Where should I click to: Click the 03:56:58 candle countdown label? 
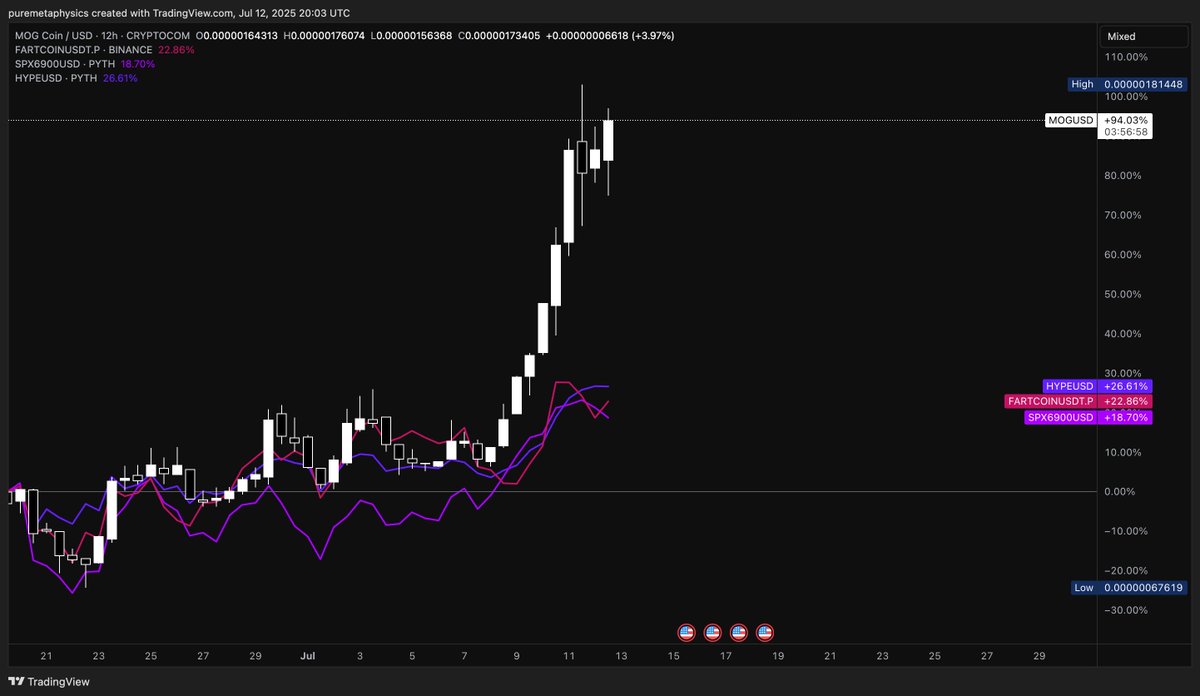1125,132
